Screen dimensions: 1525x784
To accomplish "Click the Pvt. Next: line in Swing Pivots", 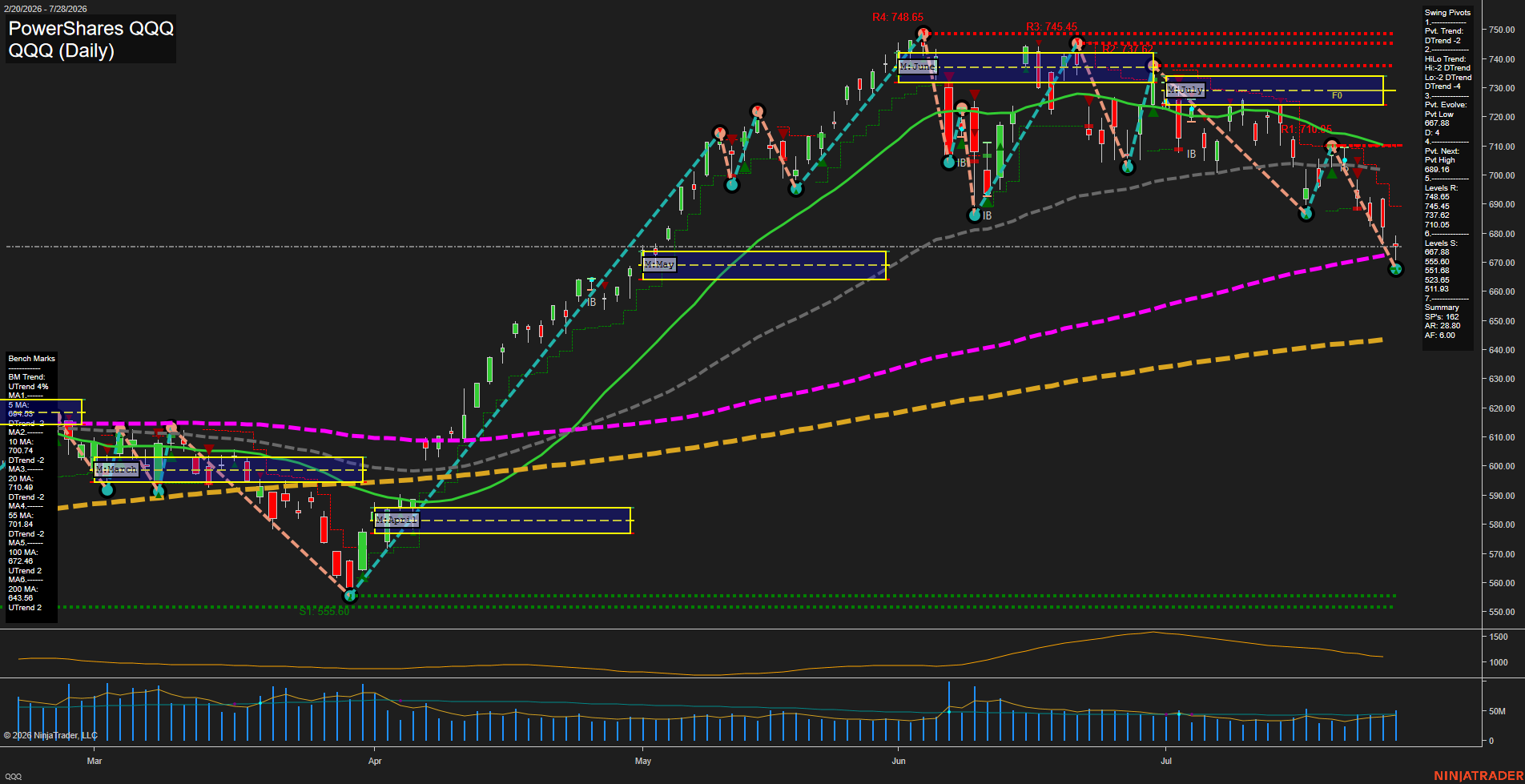I will click(1442, 151).
